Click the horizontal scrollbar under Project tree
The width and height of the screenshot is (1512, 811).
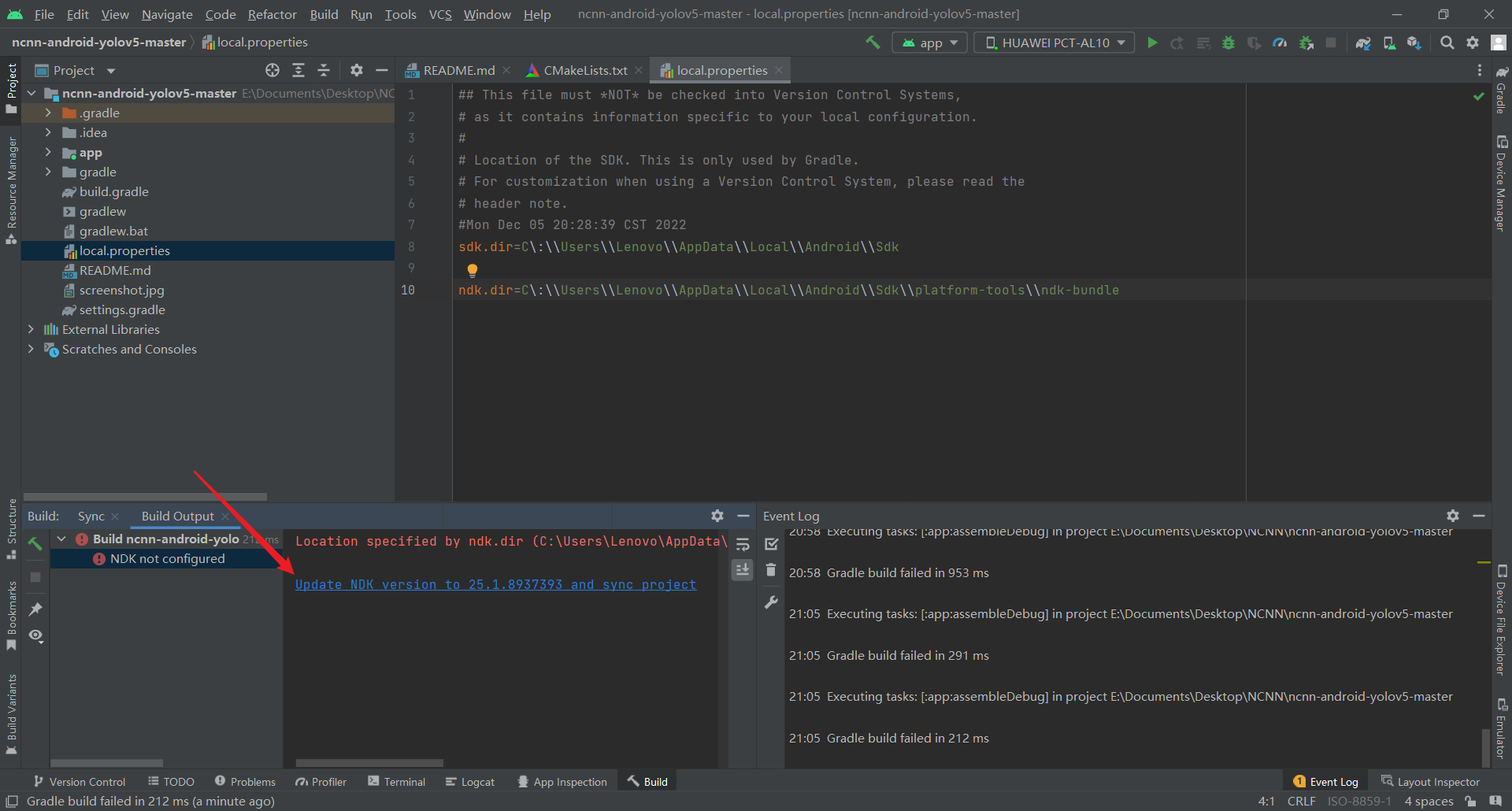146,496
